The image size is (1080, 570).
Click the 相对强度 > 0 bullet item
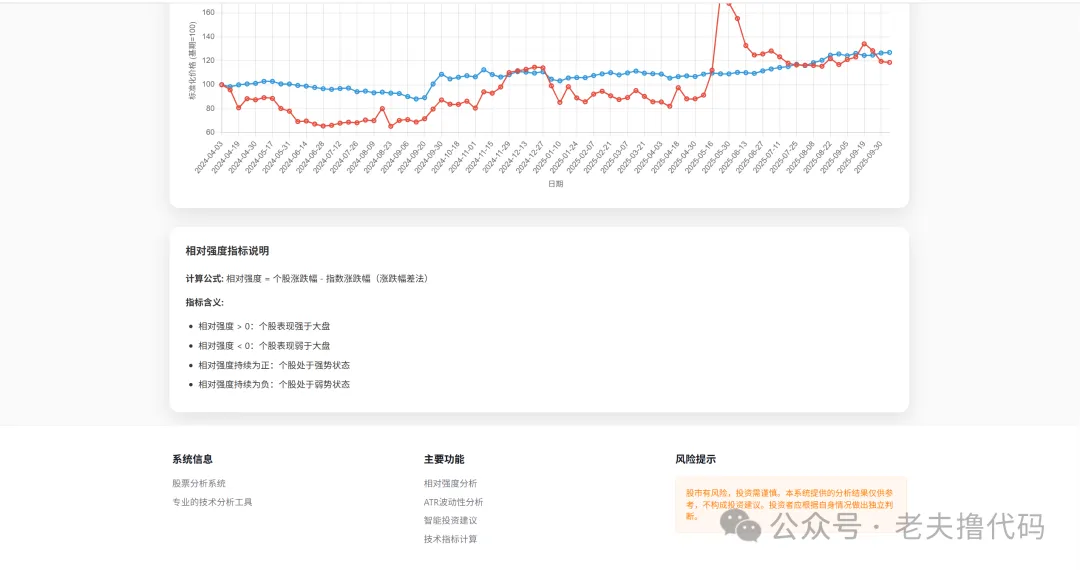[x=264, y=326]
